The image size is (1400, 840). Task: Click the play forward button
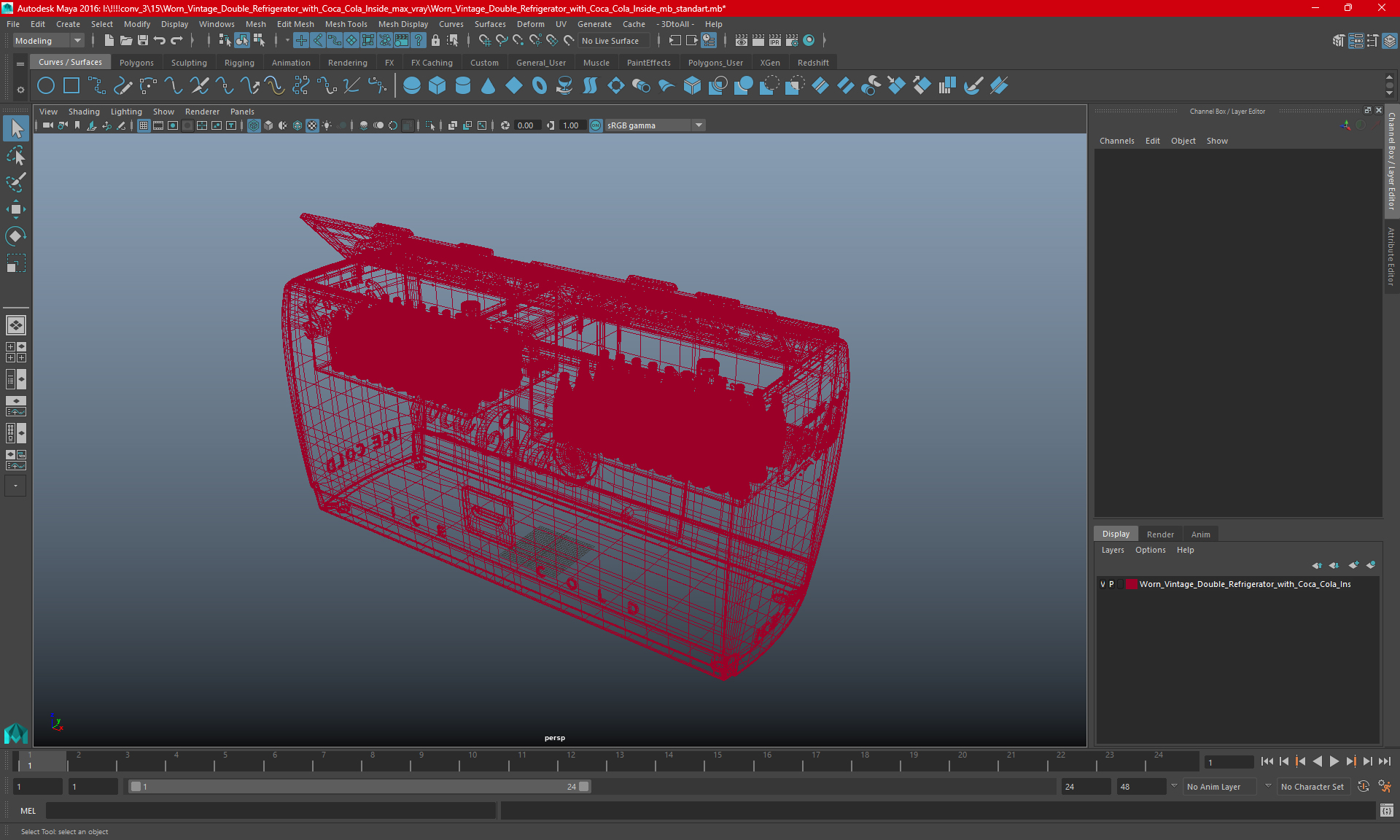pos(1334,761)
